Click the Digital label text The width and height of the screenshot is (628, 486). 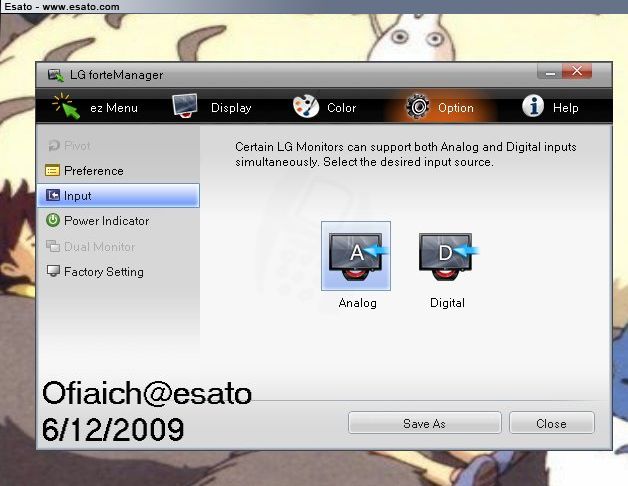[447, 303]
